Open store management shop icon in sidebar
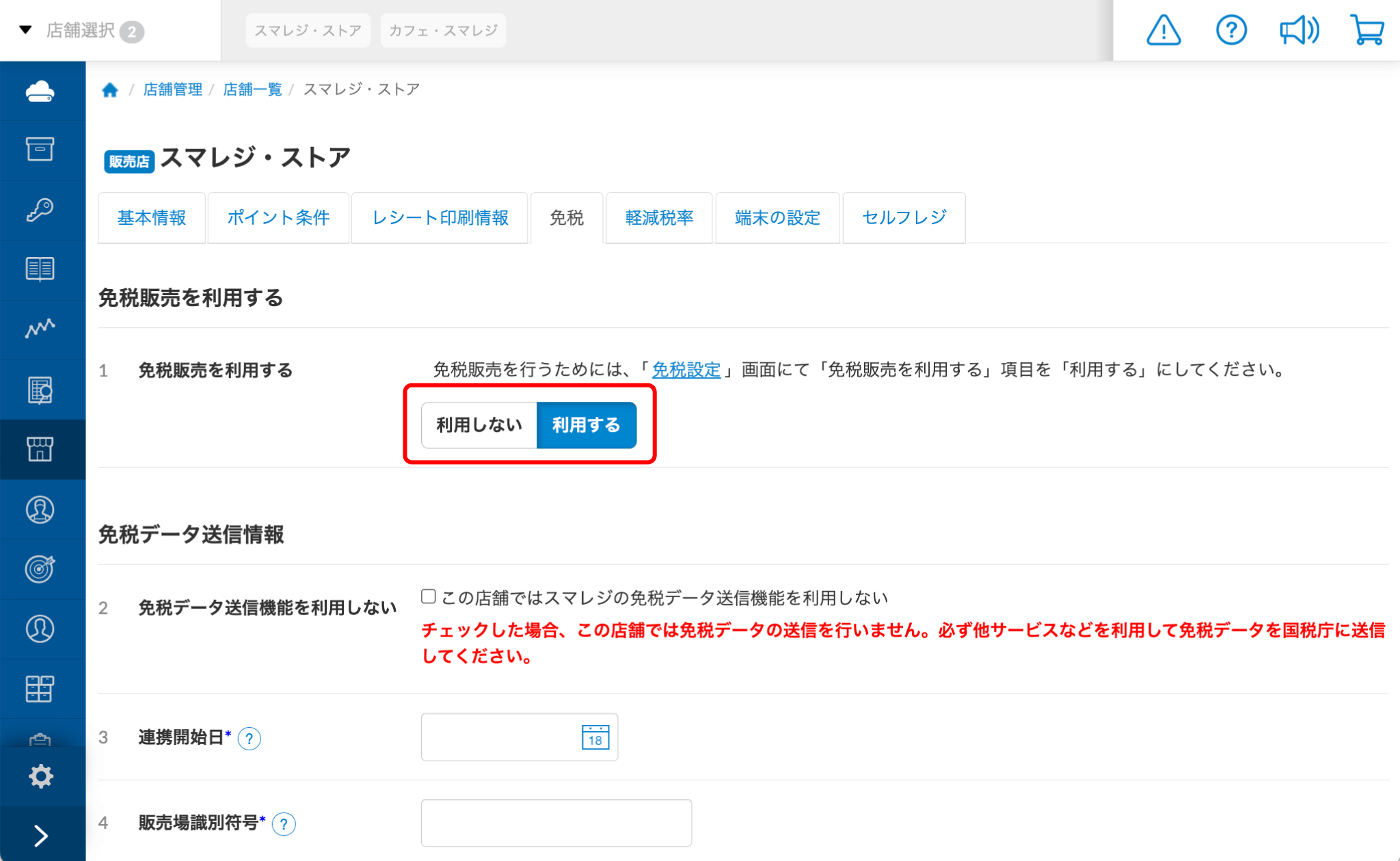 [40, 449]
